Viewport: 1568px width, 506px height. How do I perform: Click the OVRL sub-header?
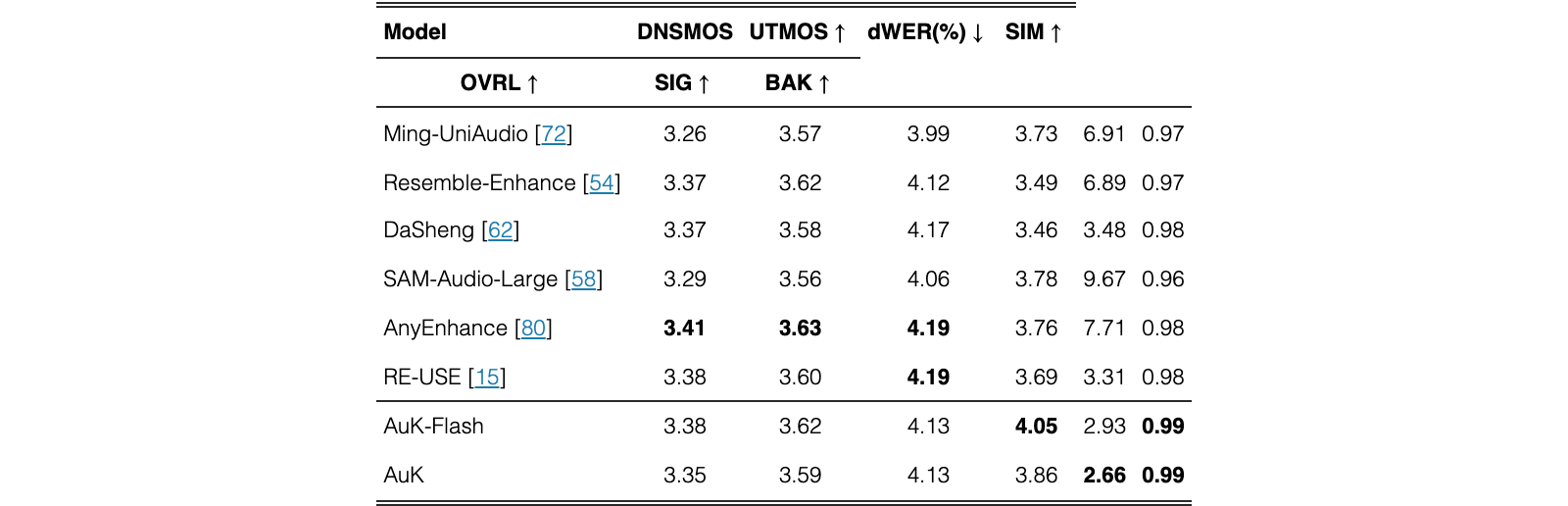pos(500,82)
